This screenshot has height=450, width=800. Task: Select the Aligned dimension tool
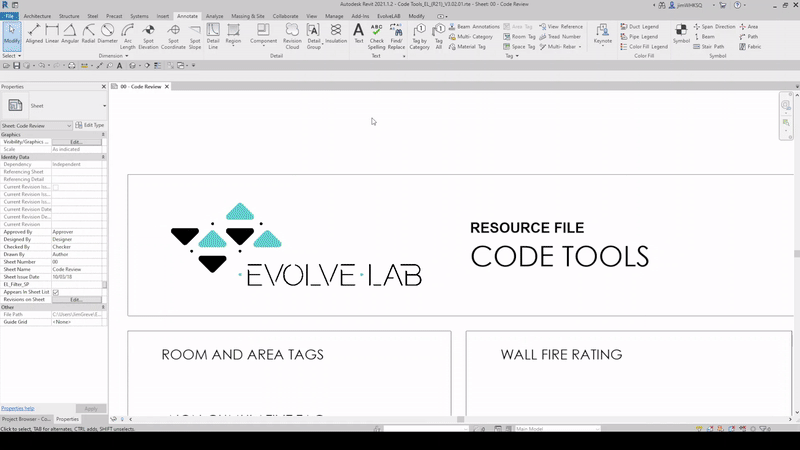[34, 34]
